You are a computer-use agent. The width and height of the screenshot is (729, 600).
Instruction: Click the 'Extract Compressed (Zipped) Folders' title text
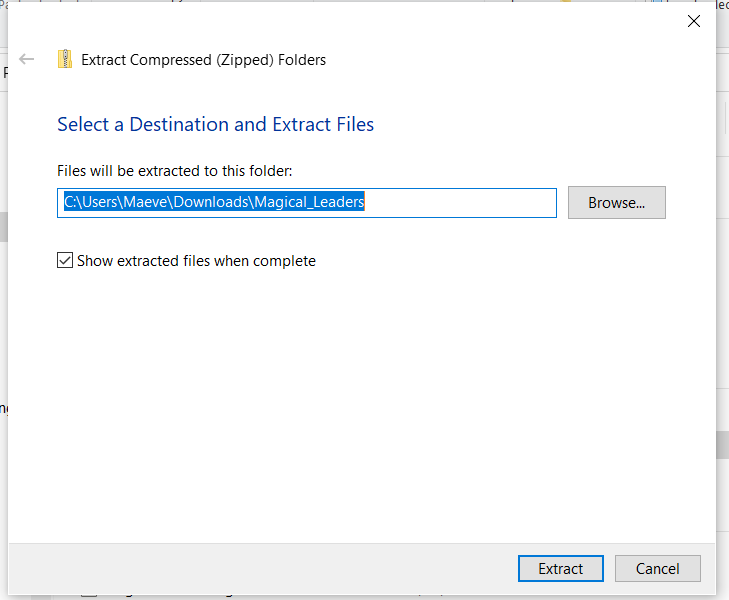coord(203,60)
